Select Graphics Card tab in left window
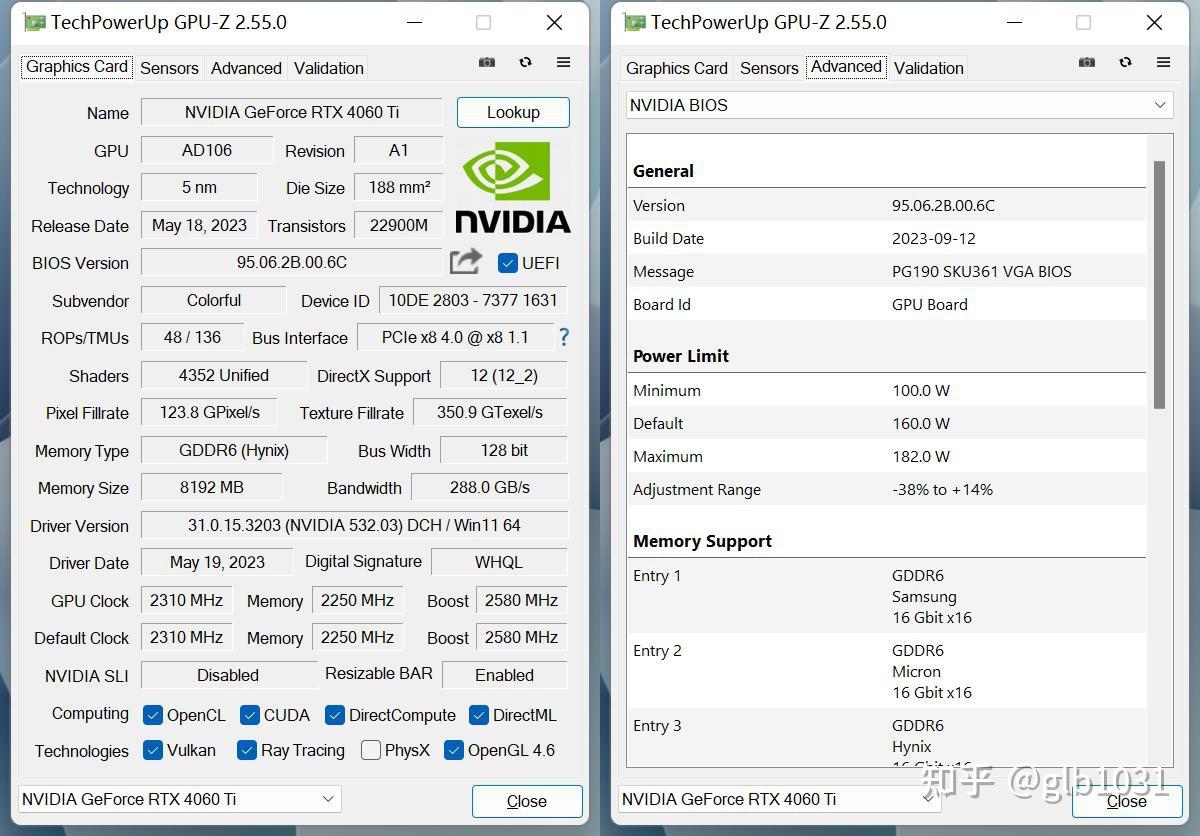 click(77, 67)
